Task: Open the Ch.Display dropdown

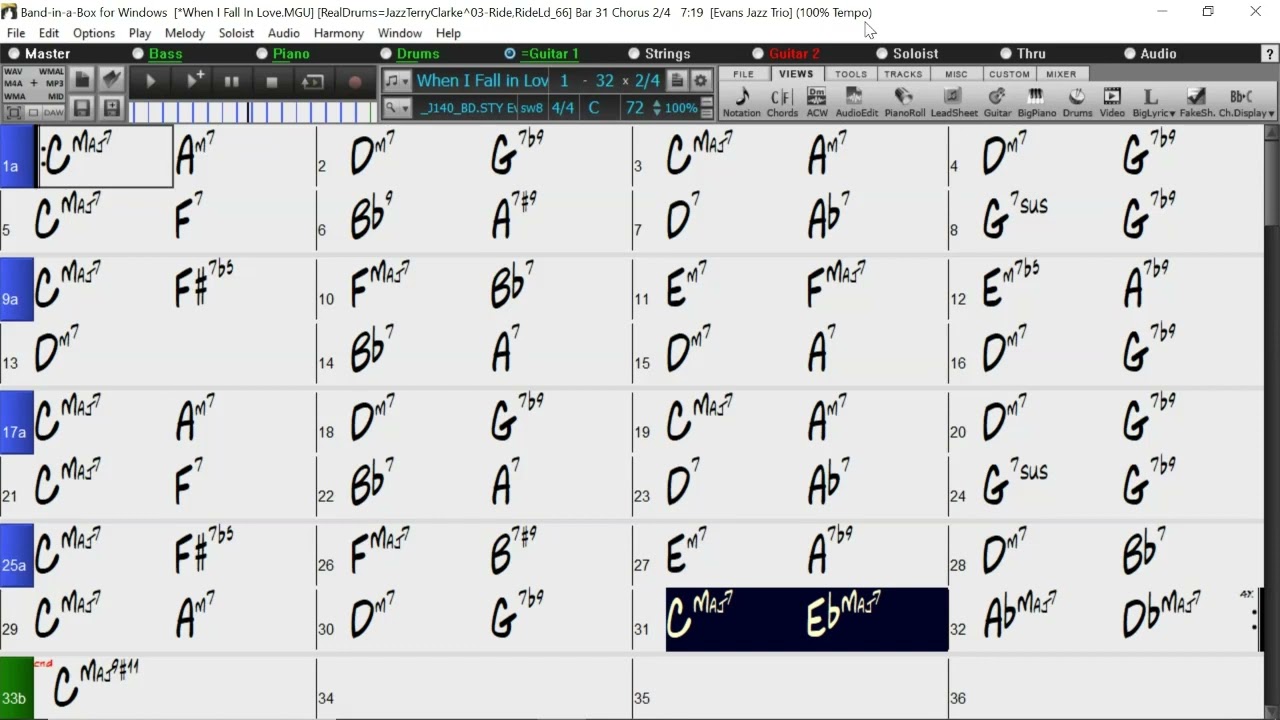Action: coord(1246,103)
